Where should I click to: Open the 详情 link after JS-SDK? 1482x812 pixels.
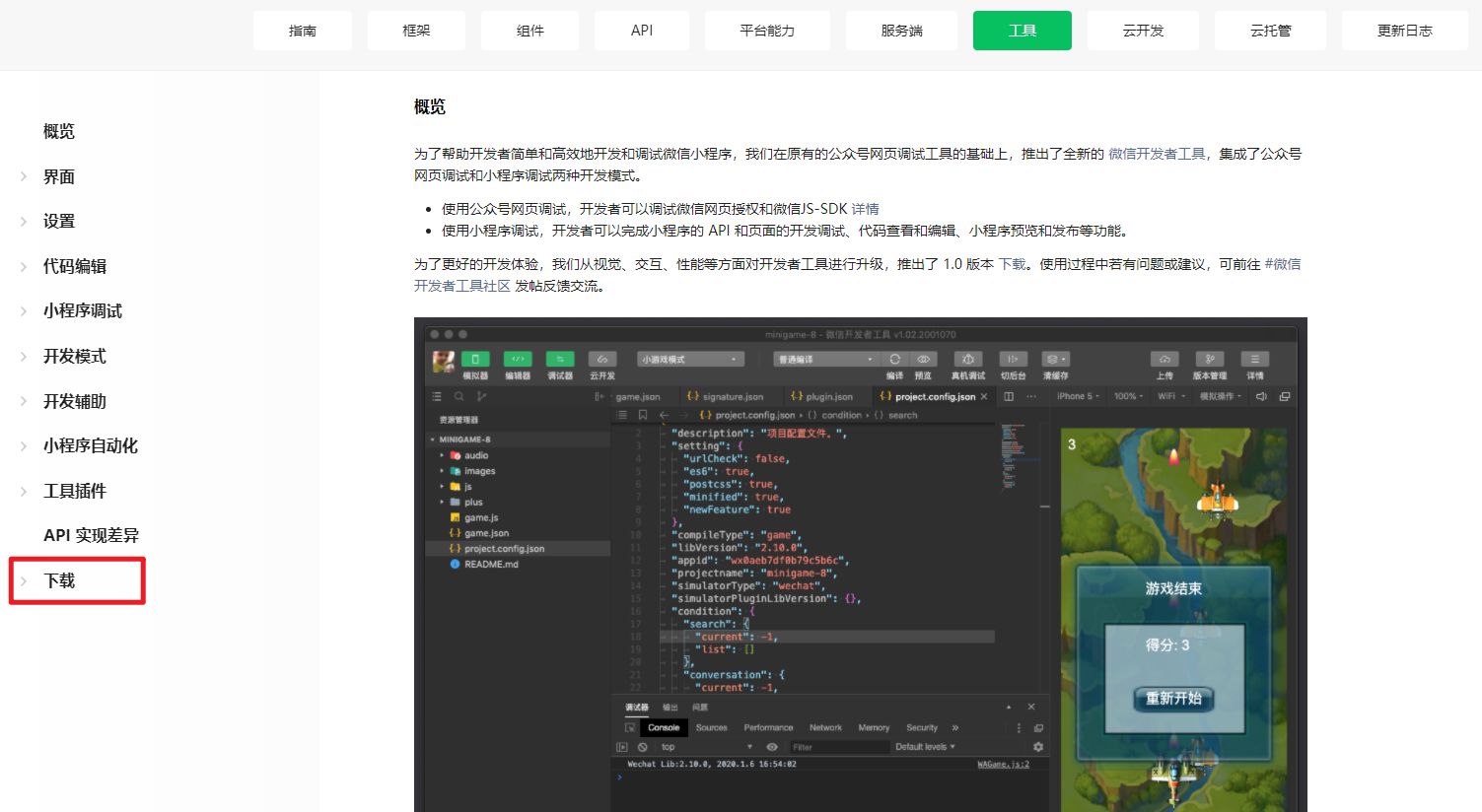click(865, 209)
